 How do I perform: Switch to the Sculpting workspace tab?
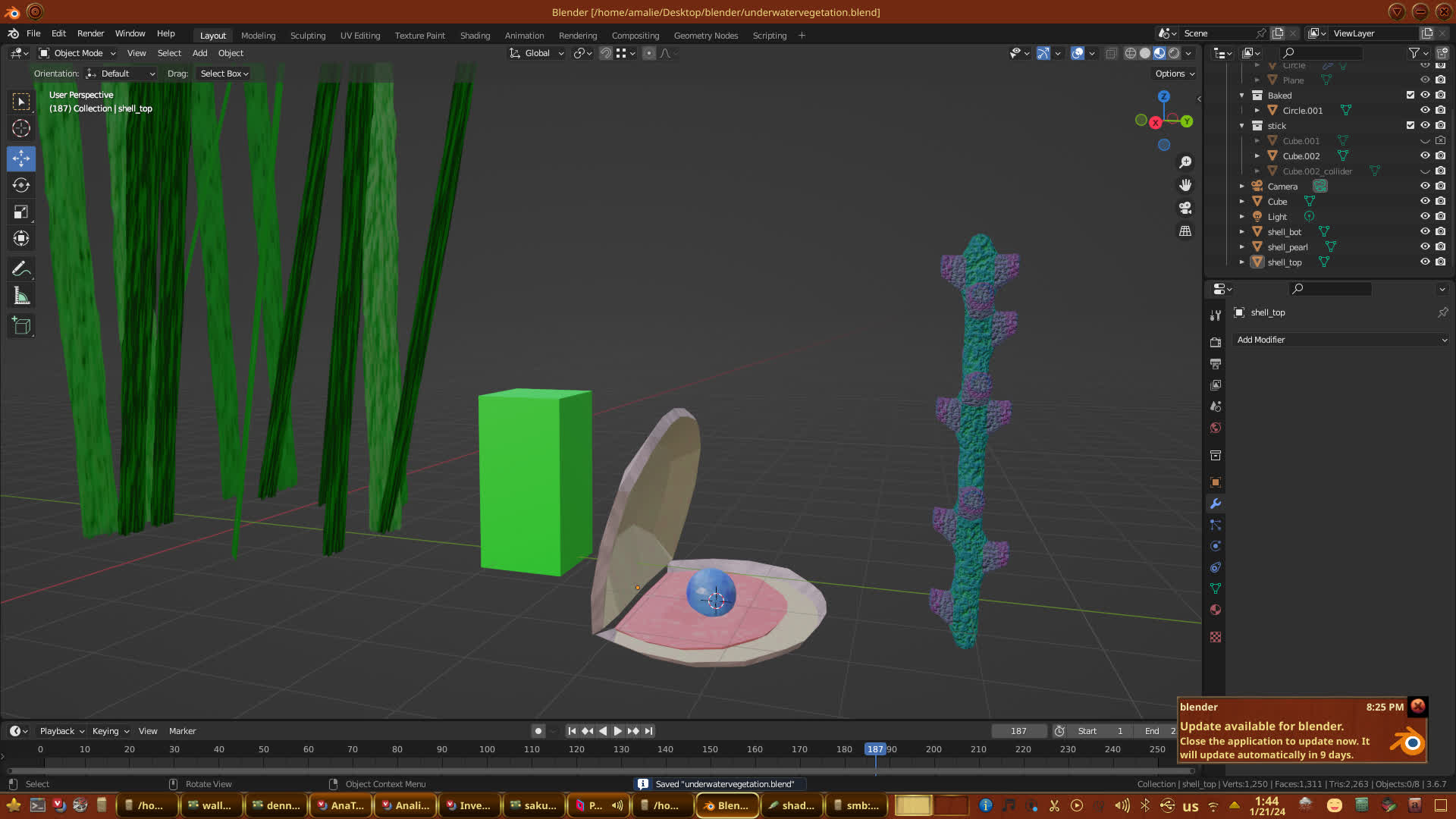(x=307, y=36)
